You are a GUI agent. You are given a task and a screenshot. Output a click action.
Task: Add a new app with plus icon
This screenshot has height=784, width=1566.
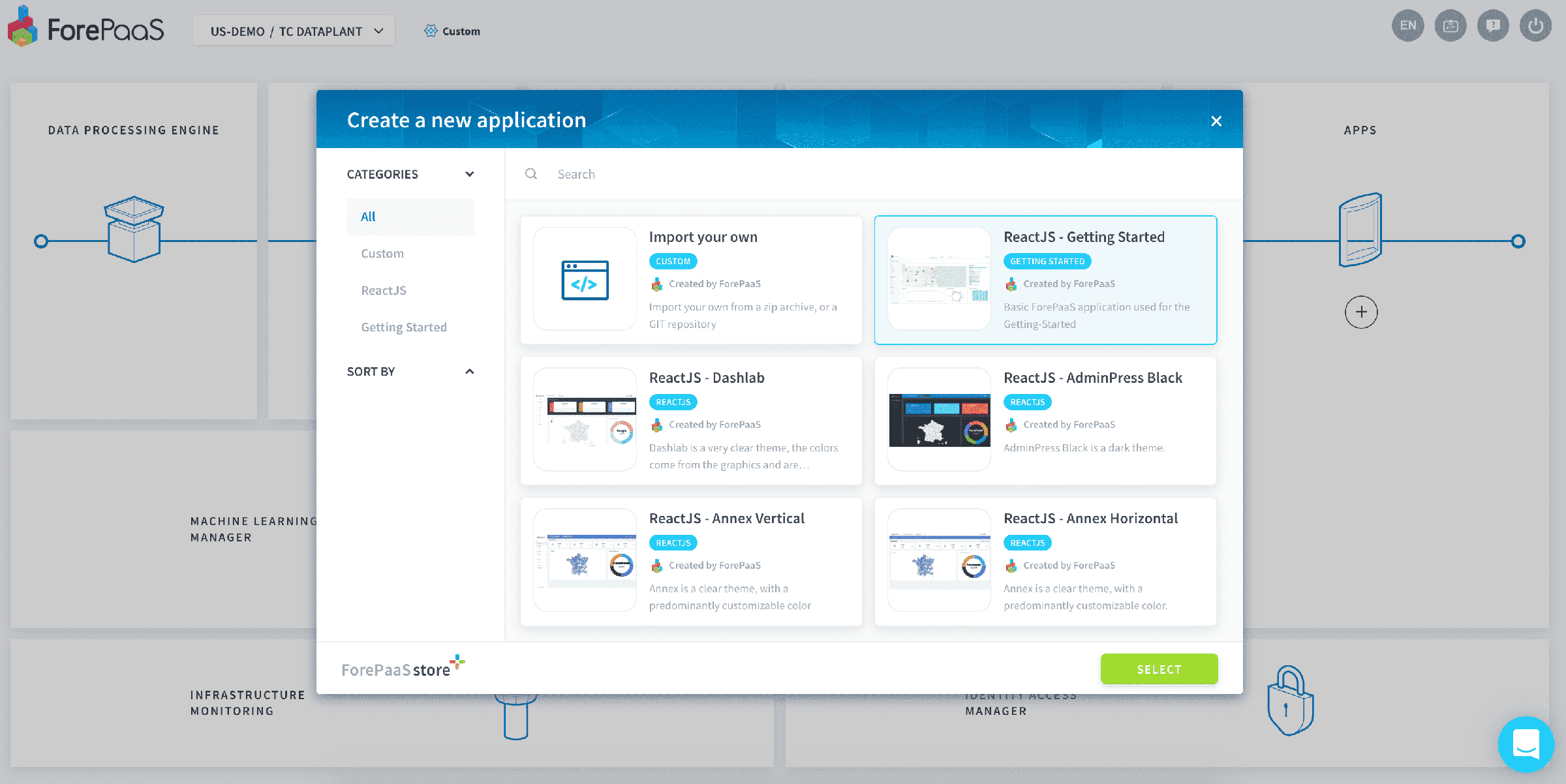(1361, 312)
